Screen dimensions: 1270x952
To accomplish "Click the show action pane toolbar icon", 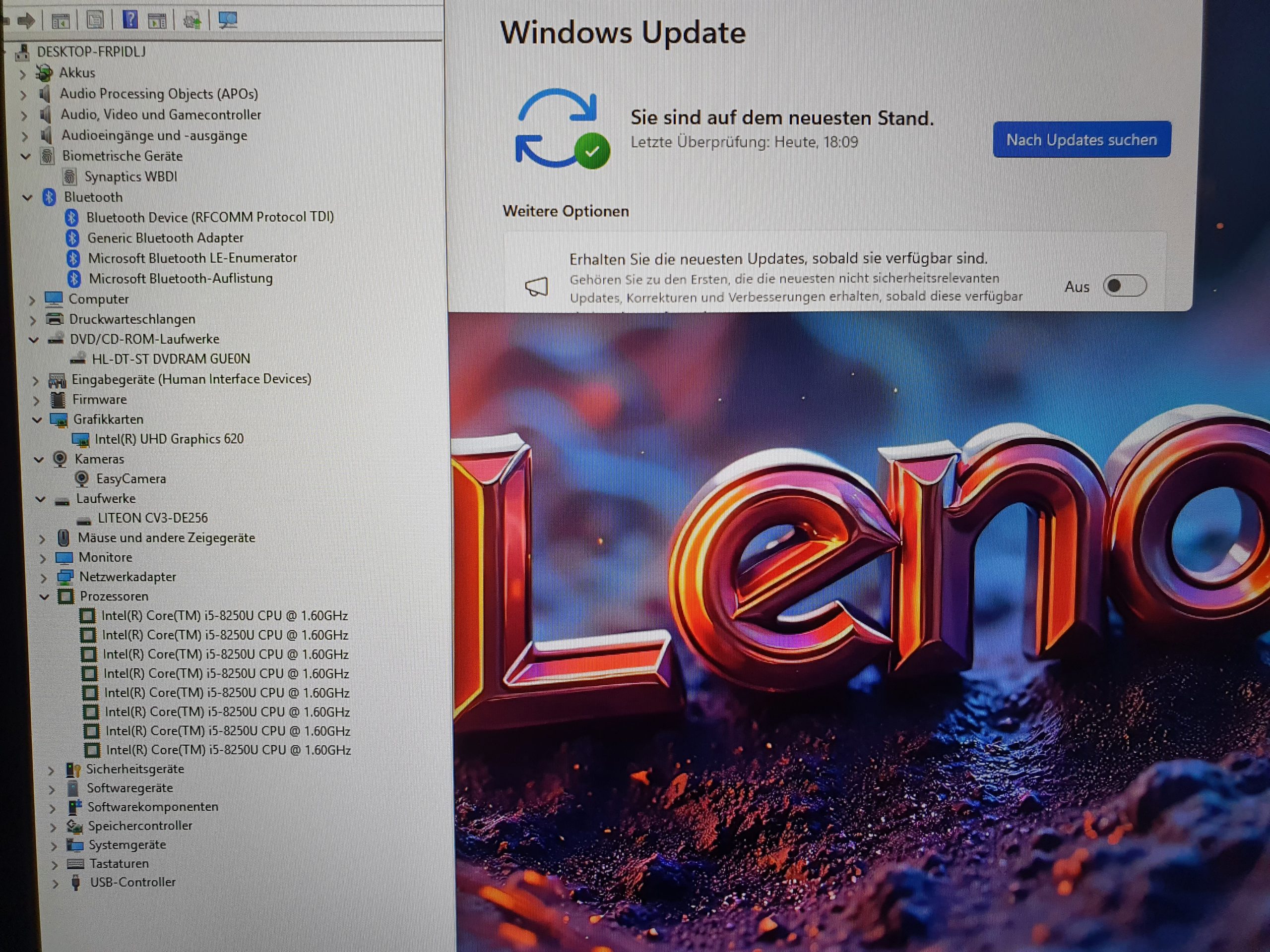I will [x=157, y=21].
